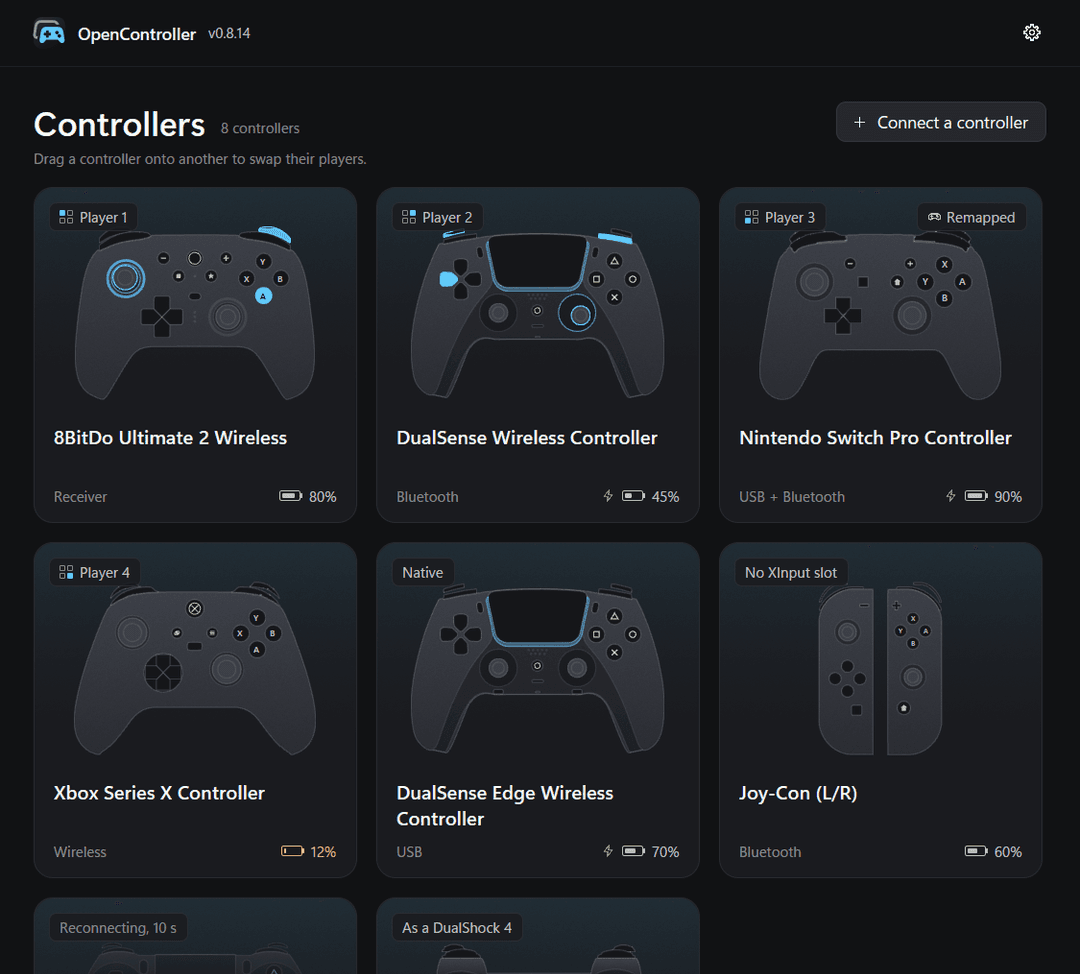The width and height of the screenshot is (1080, 974).
Task: Click the Receiver connection label
Action: click(x=81, y=497)
